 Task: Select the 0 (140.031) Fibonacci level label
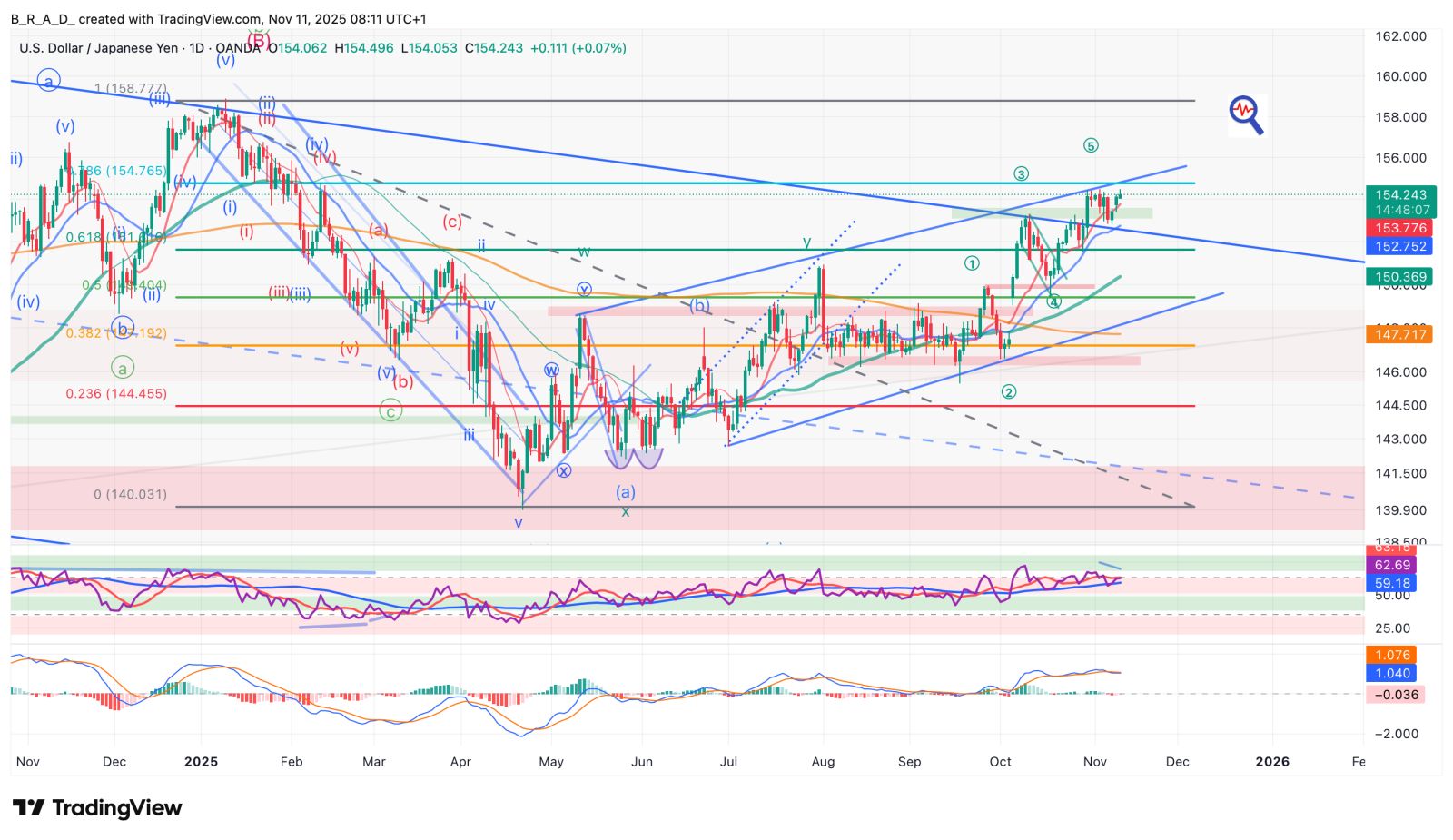[x=130, y=495]
